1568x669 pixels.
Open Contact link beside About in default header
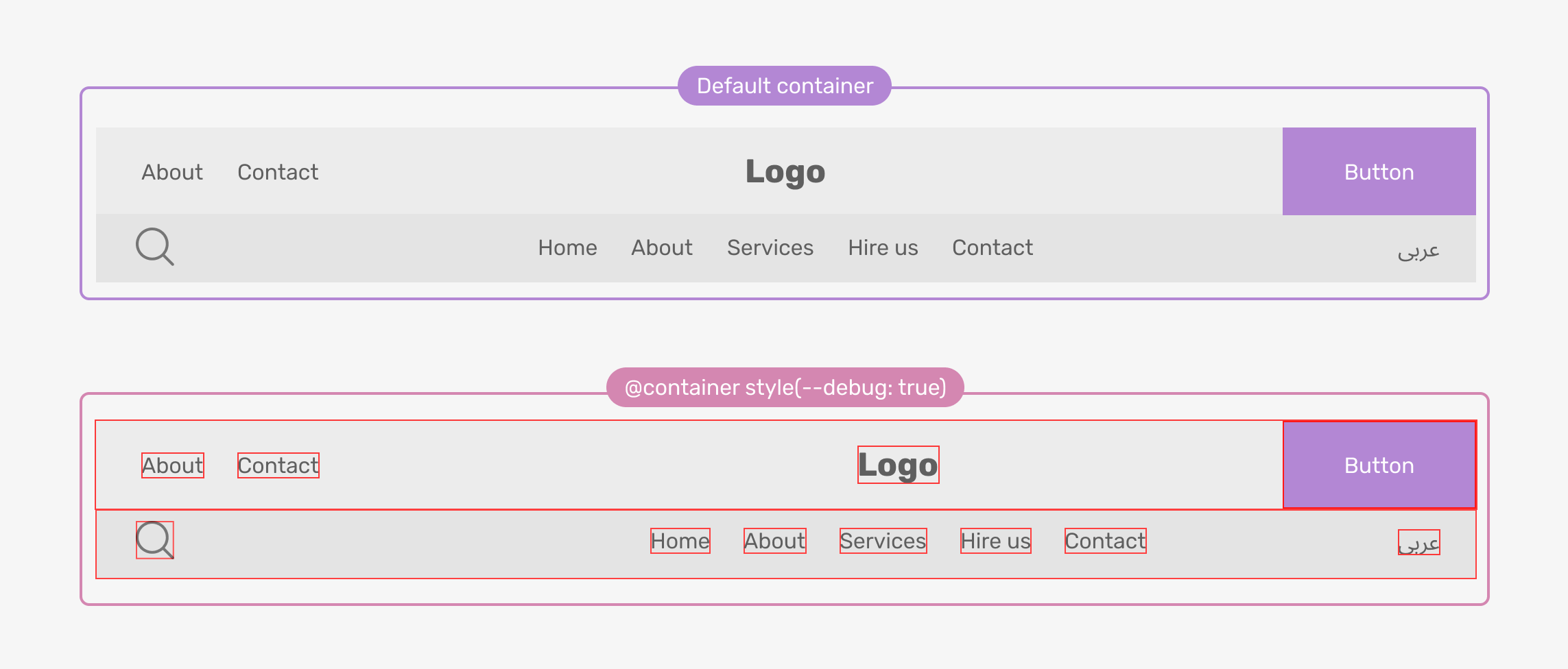tap(278, 172)
